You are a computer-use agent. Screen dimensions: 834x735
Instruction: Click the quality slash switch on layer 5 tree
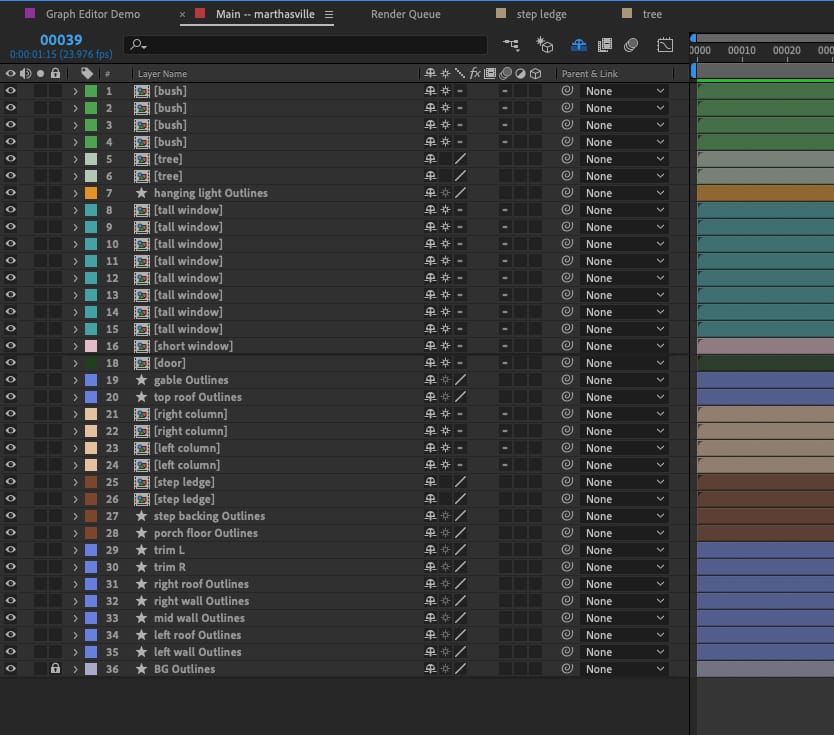(x=461, y=159)
